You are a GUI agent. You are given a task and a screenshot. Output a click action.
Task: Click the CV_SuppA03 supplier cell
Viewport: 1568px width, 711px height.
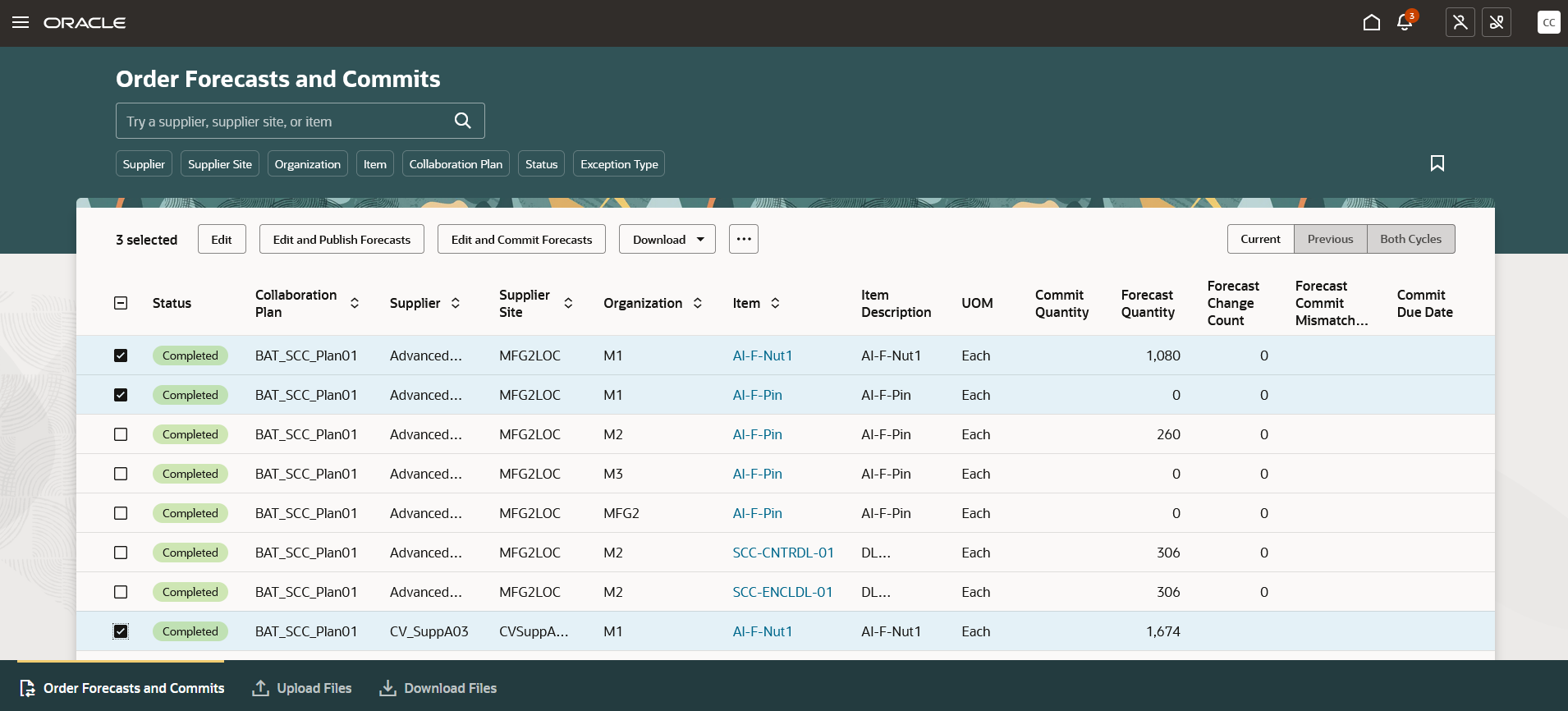click(x=429, y=631)
